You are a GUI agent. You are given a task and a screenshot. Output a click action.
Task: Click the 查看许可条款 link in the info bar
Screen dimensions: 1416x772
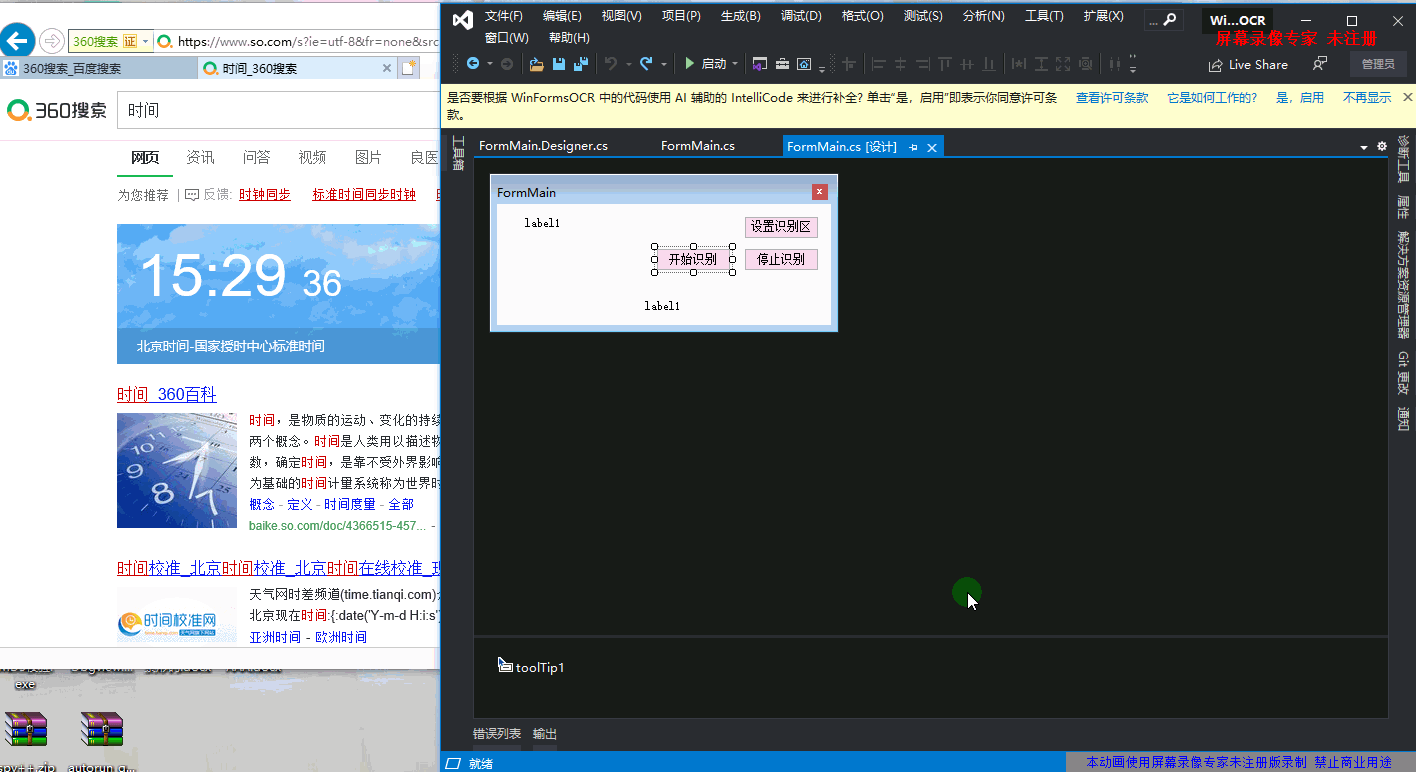(x=1112, y=98)
